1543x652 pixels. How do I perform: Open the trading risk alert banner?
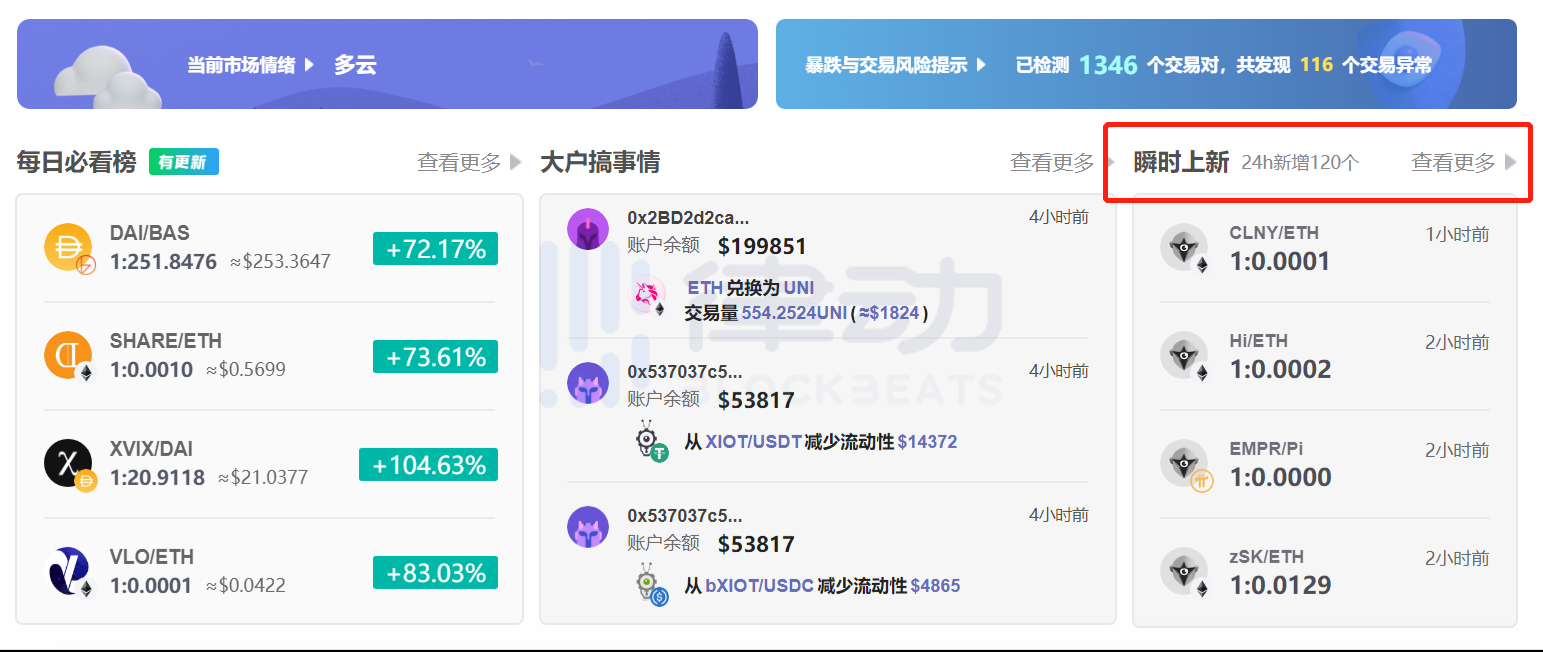pos(1146,64)
